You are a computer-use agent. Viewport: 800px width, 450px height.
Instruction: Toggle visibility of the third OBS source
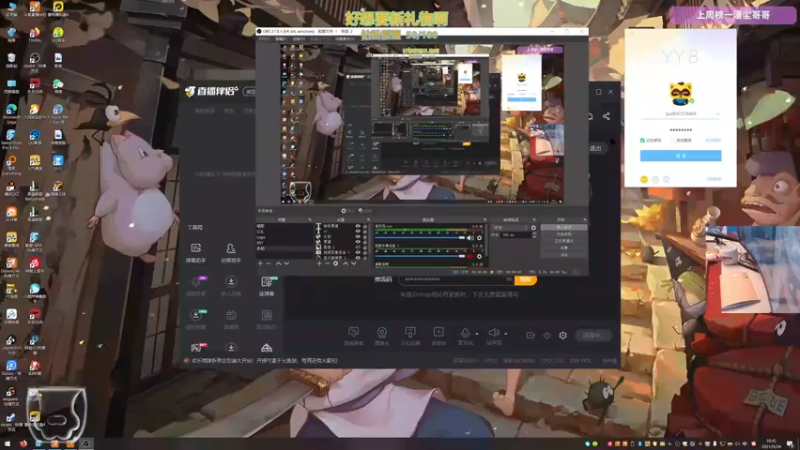[358, 236]
